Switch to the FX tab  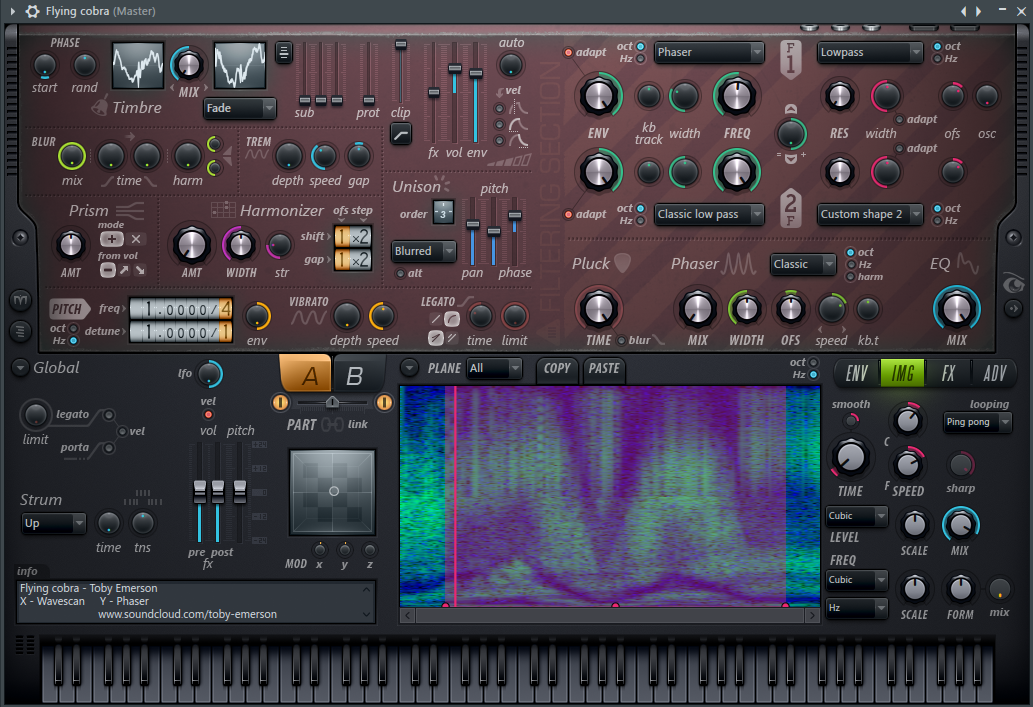click(x=948, y=374)
